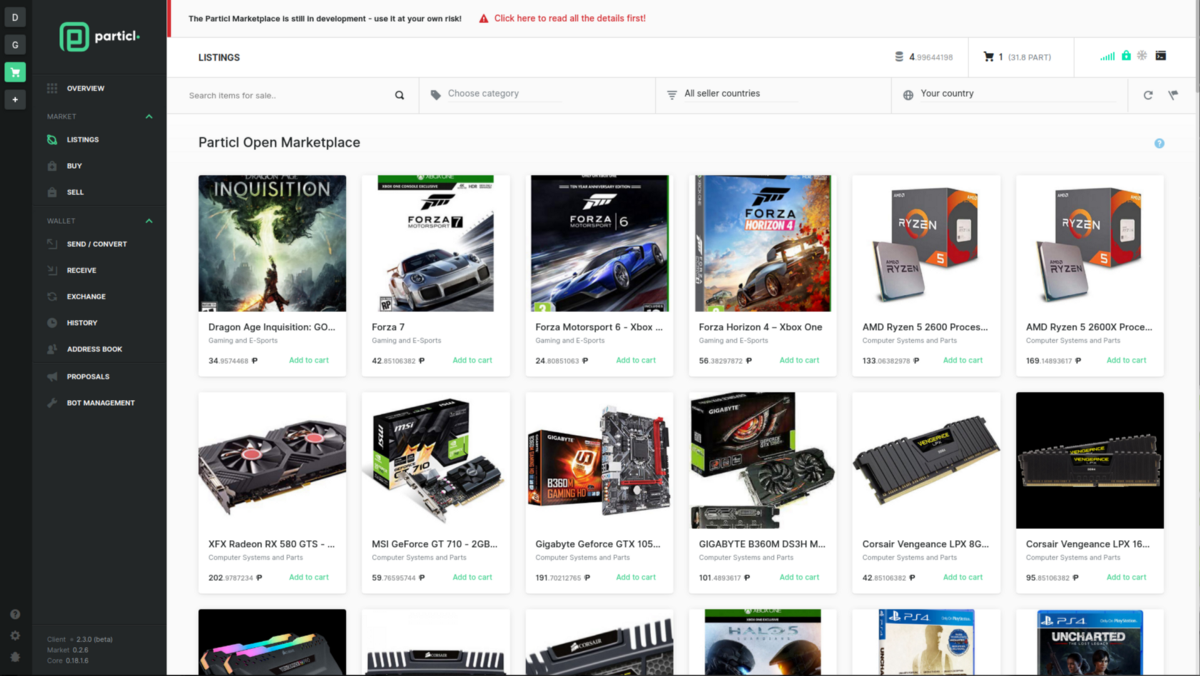The height and width of the screenshot is (676, 1200).
Task: Open marketplace help question mark icon
Action: click(x=1159, y=143)
